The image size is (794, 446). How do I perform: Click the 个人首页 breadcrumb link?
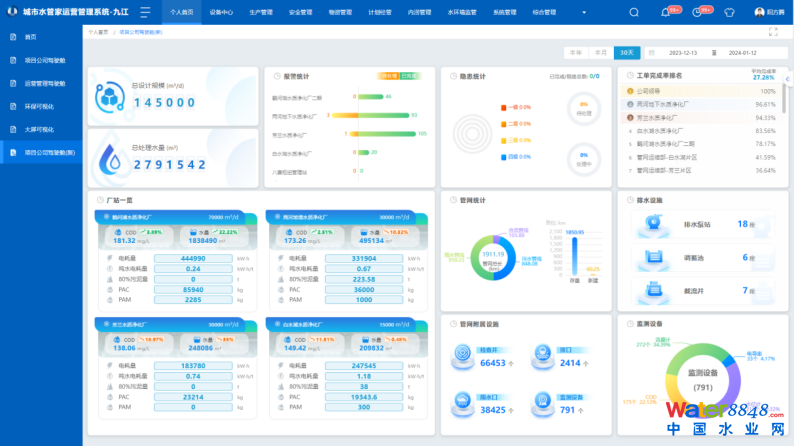(x=98, y=32)
